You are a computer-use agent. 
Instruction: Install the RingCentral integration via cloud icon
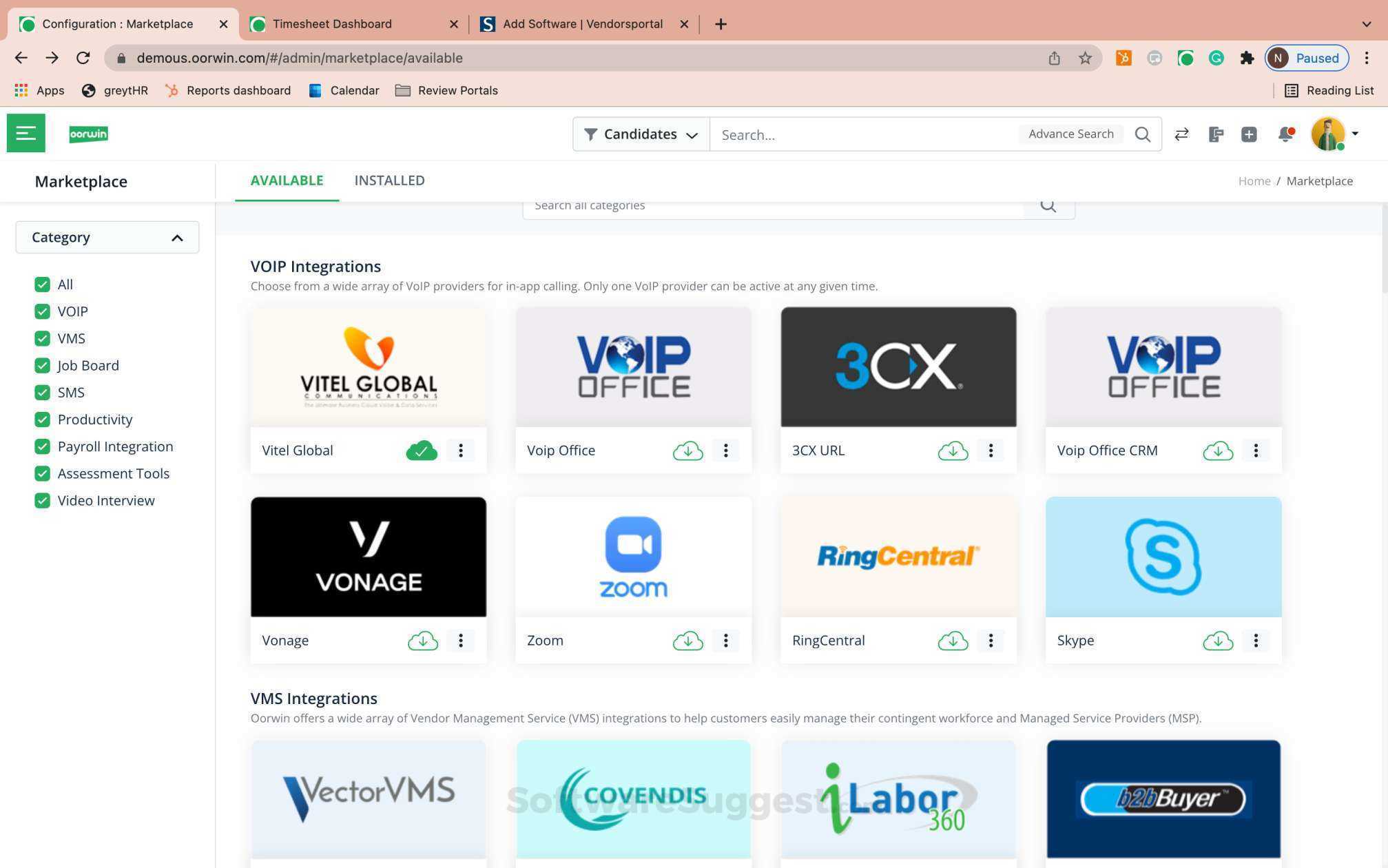(953, 641)
